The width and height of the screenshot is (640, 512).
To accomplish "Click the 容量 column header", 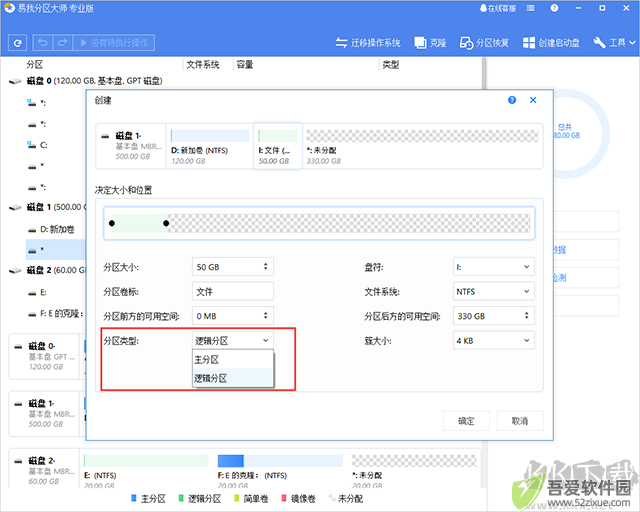I will 245,65.
